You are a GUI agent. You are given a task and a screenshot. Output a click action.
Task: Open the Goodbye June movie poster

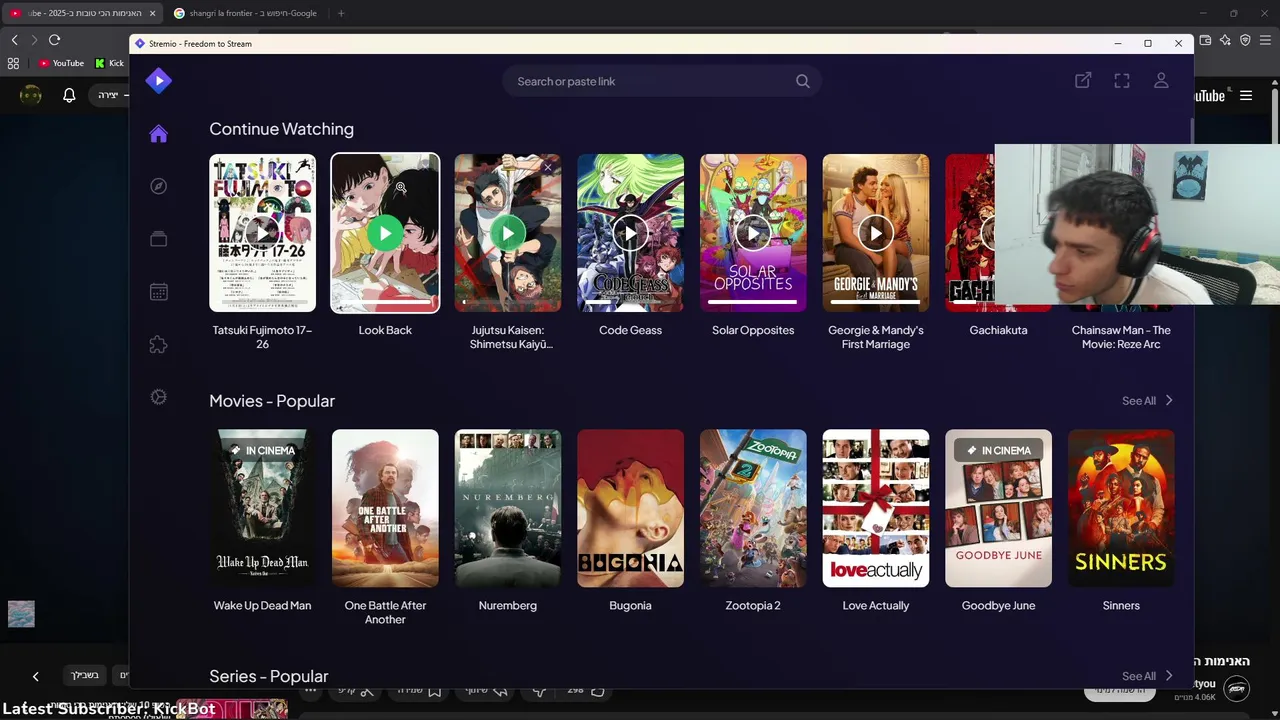pos(998,508)
